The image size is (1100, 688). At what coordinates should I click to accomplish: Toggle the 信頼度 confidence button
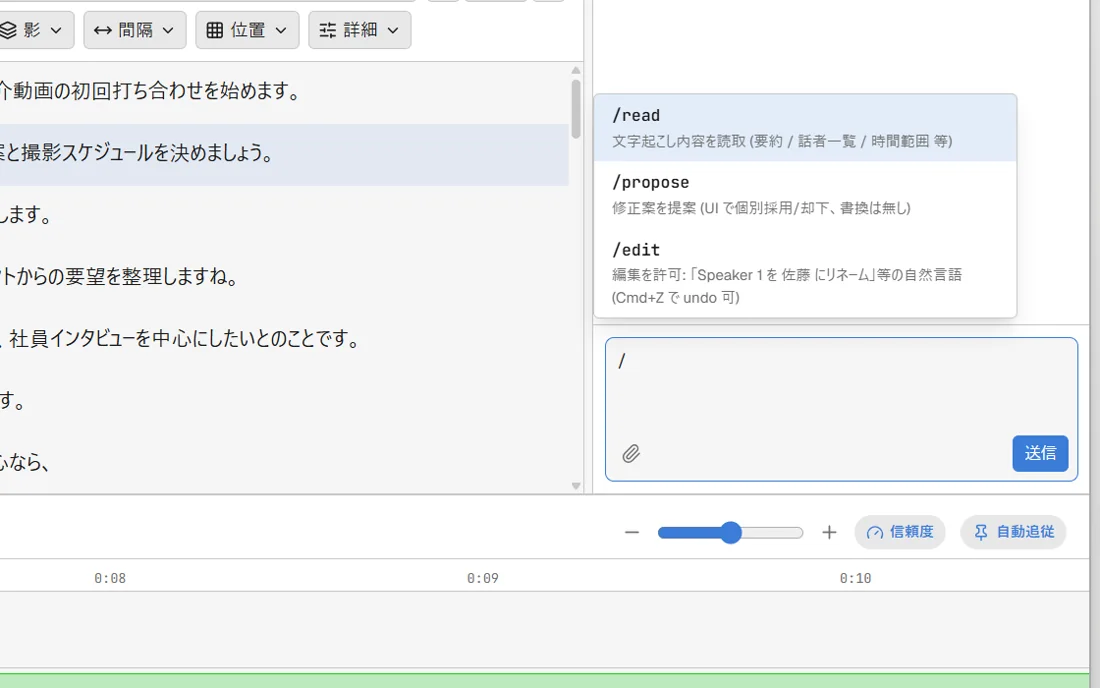[899, 532]
